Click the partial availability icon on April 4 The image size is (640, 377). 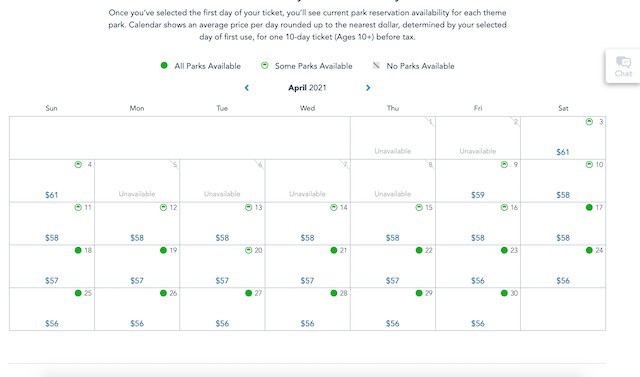[x=78, y=164]
